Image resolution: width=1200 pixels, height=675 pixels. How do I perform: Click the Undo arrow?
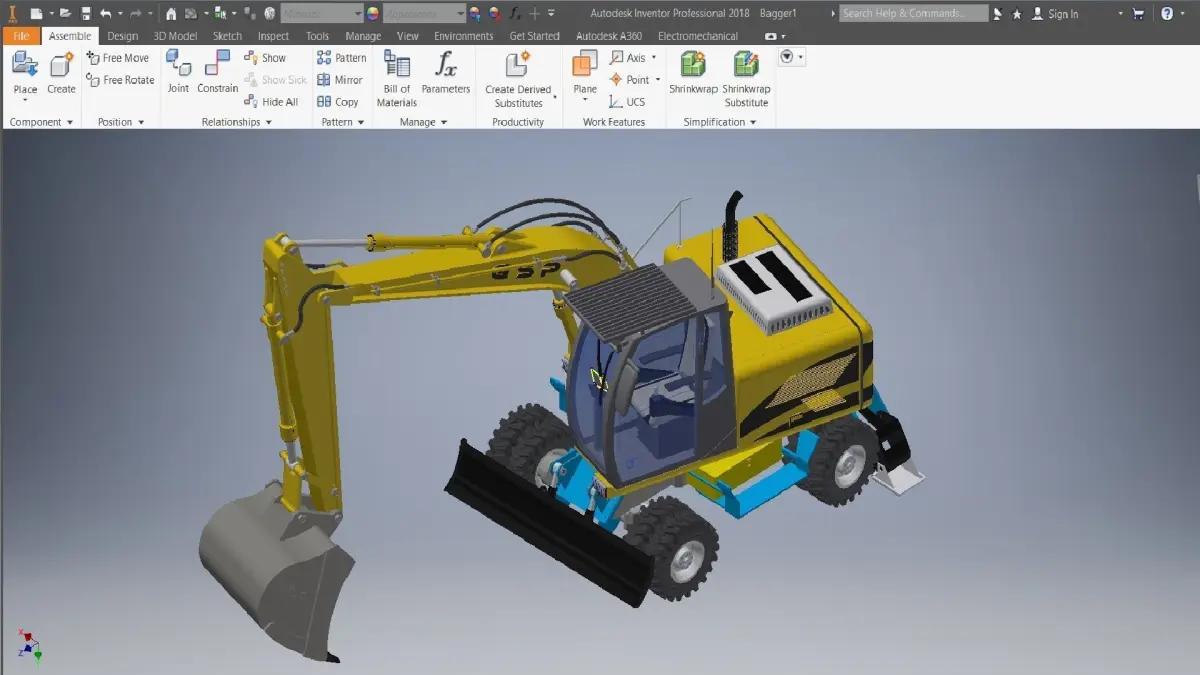point(105,14)
